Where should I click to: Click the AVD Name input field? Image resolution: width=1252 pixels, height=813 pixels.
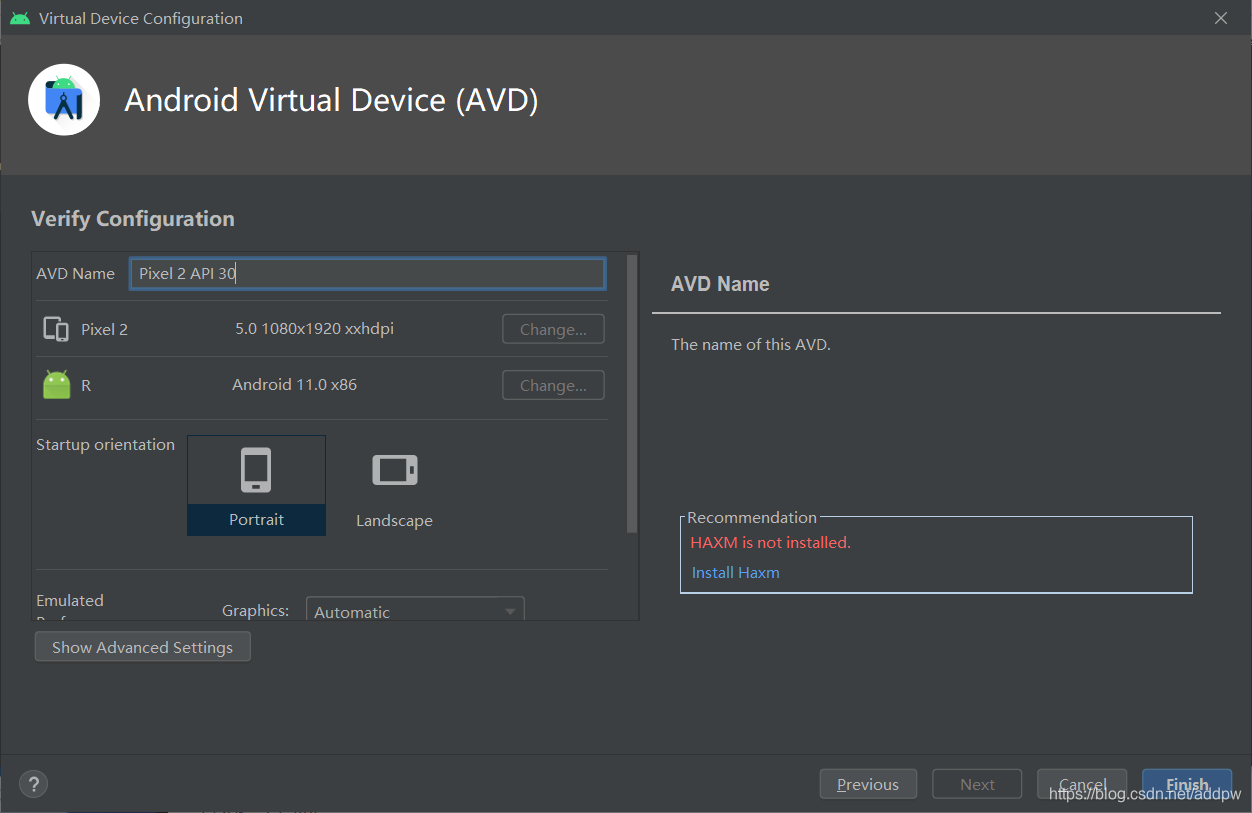[x=367, y=274]
